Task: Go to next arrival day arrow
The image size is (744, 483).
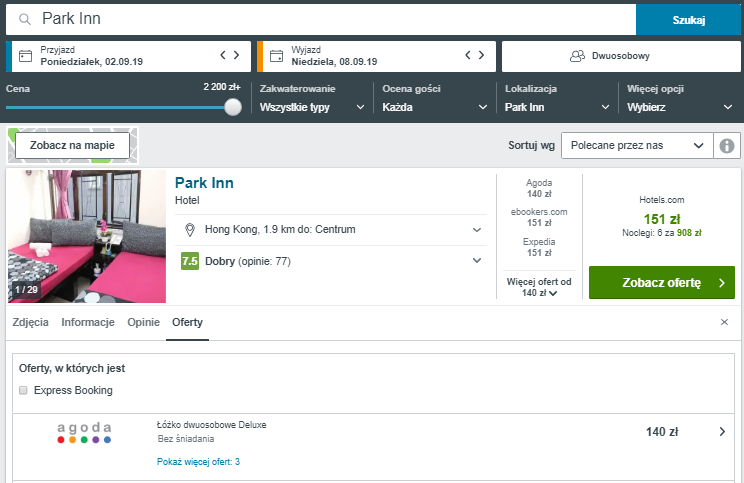Action: coord(236,55)
